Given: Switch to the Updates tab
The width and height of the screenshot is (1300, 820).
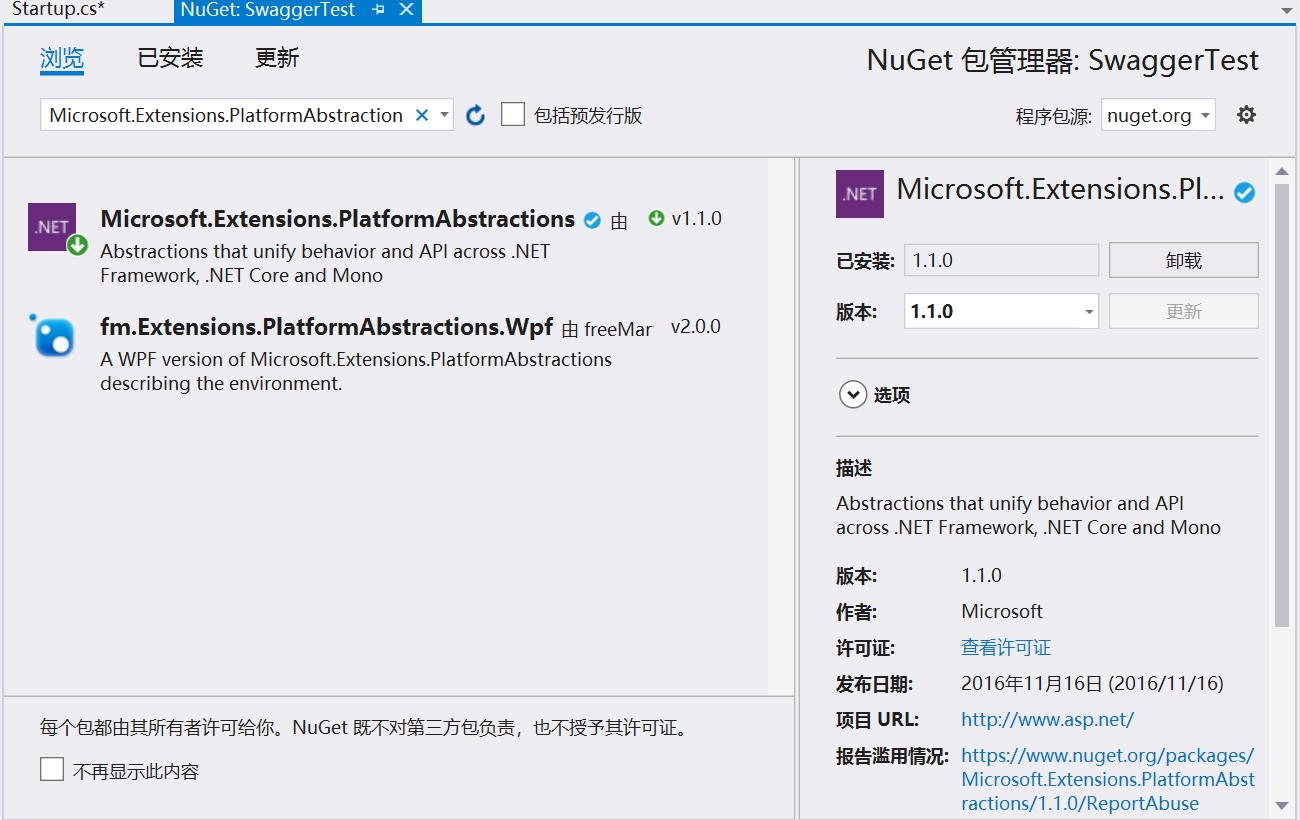Looking at the screenshot, I should click(x=277, y=58).
